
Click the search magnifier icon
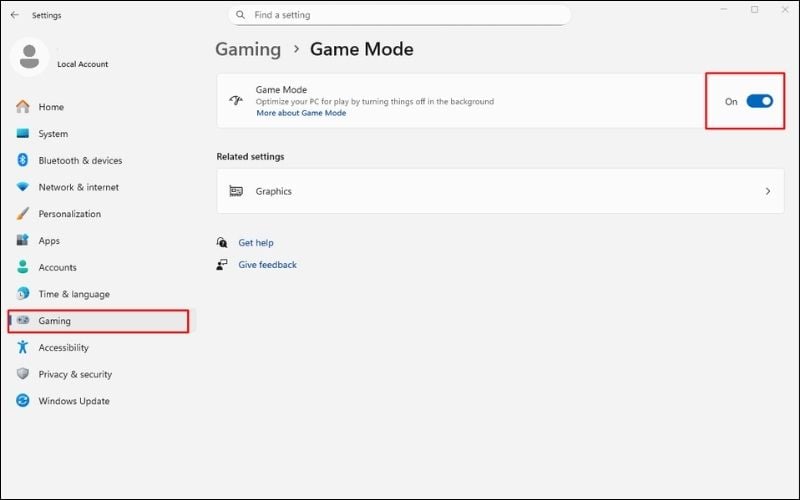pos(240,15)
